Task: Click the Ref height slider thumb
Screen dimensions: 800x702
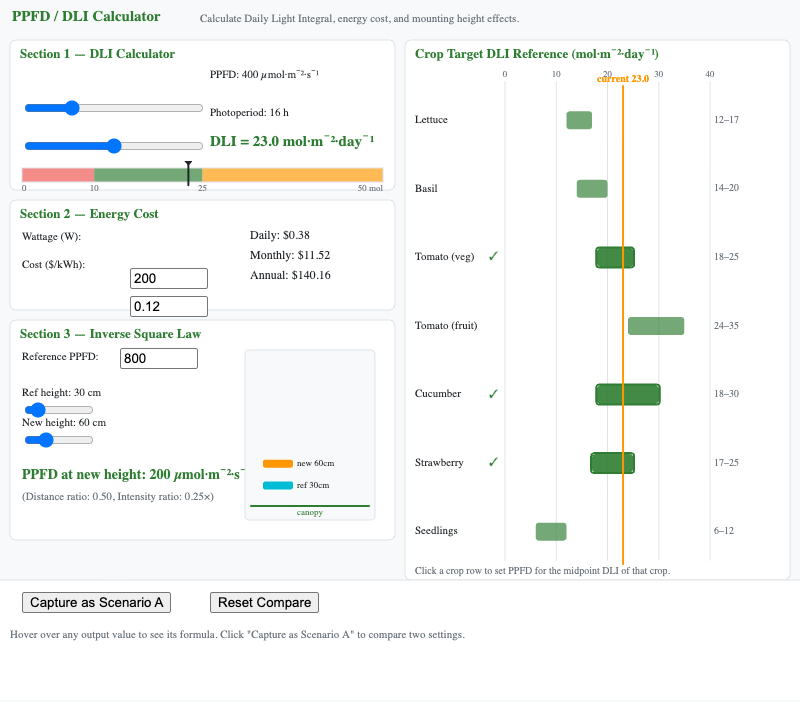Action: click(x=38, y=410)
